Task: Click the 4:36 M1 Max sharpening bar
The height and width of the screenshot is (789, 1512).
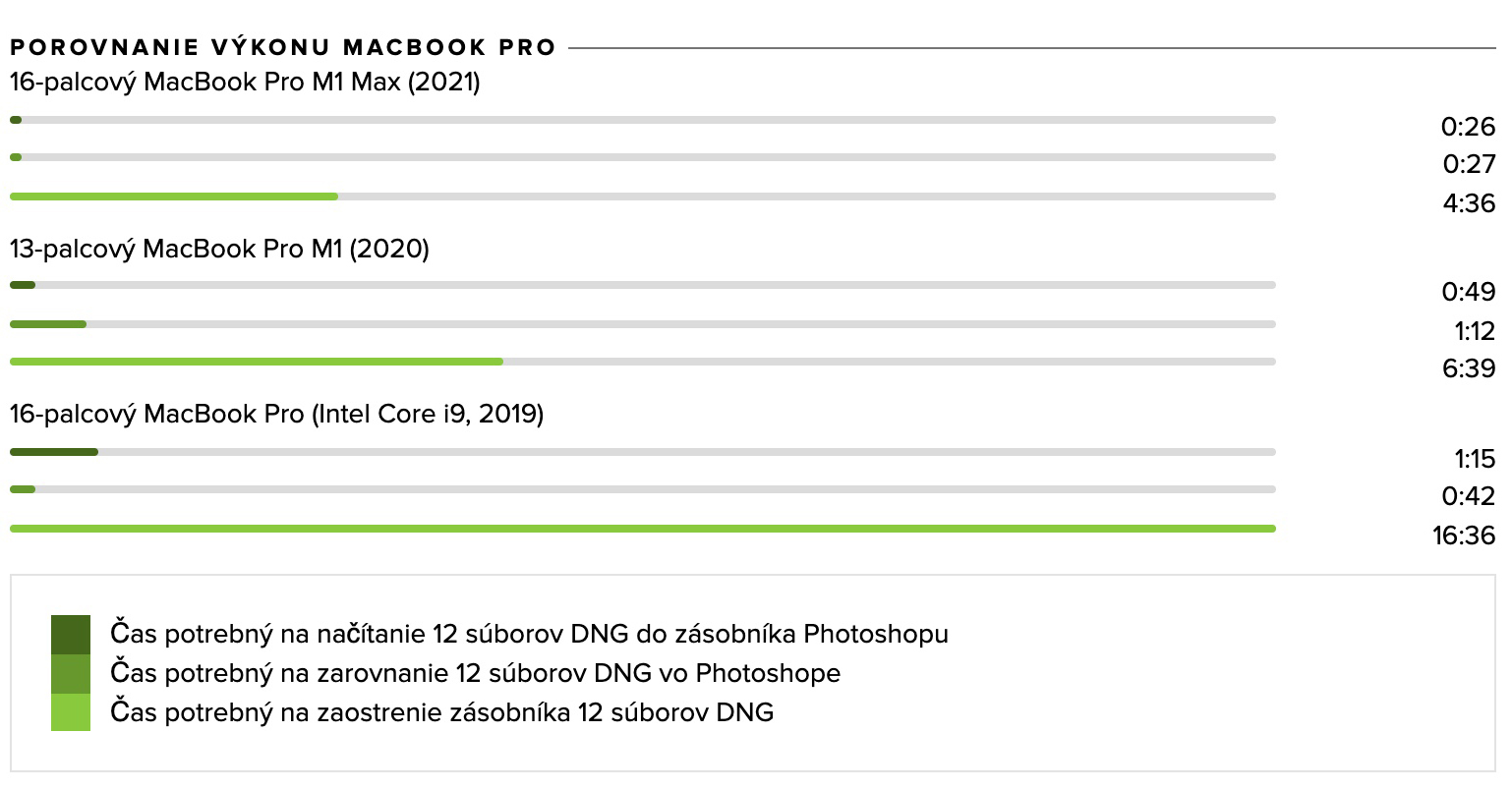Action: [174, 197]
